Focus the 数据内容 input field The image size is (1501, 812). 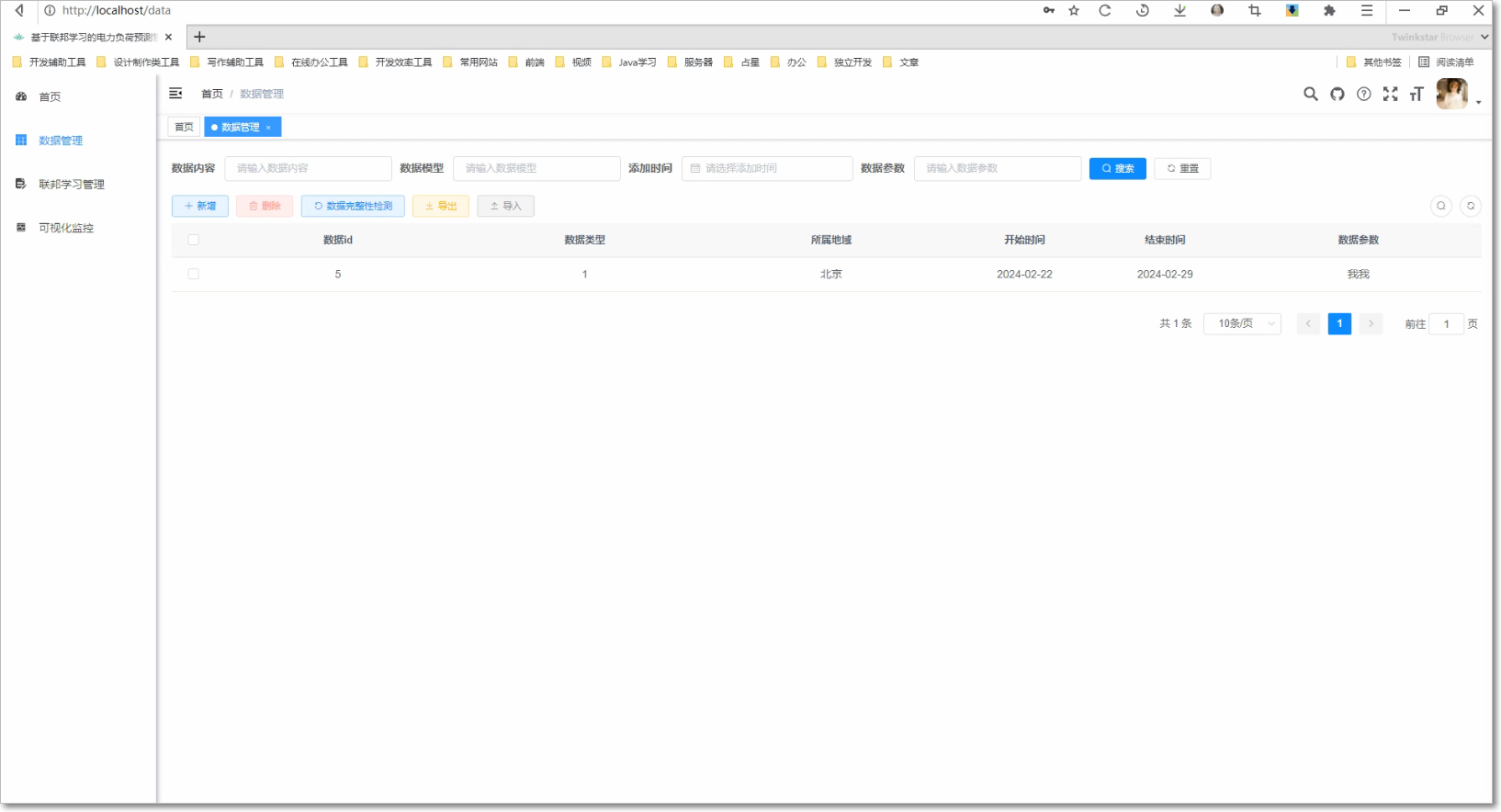[x=308, y=168]
